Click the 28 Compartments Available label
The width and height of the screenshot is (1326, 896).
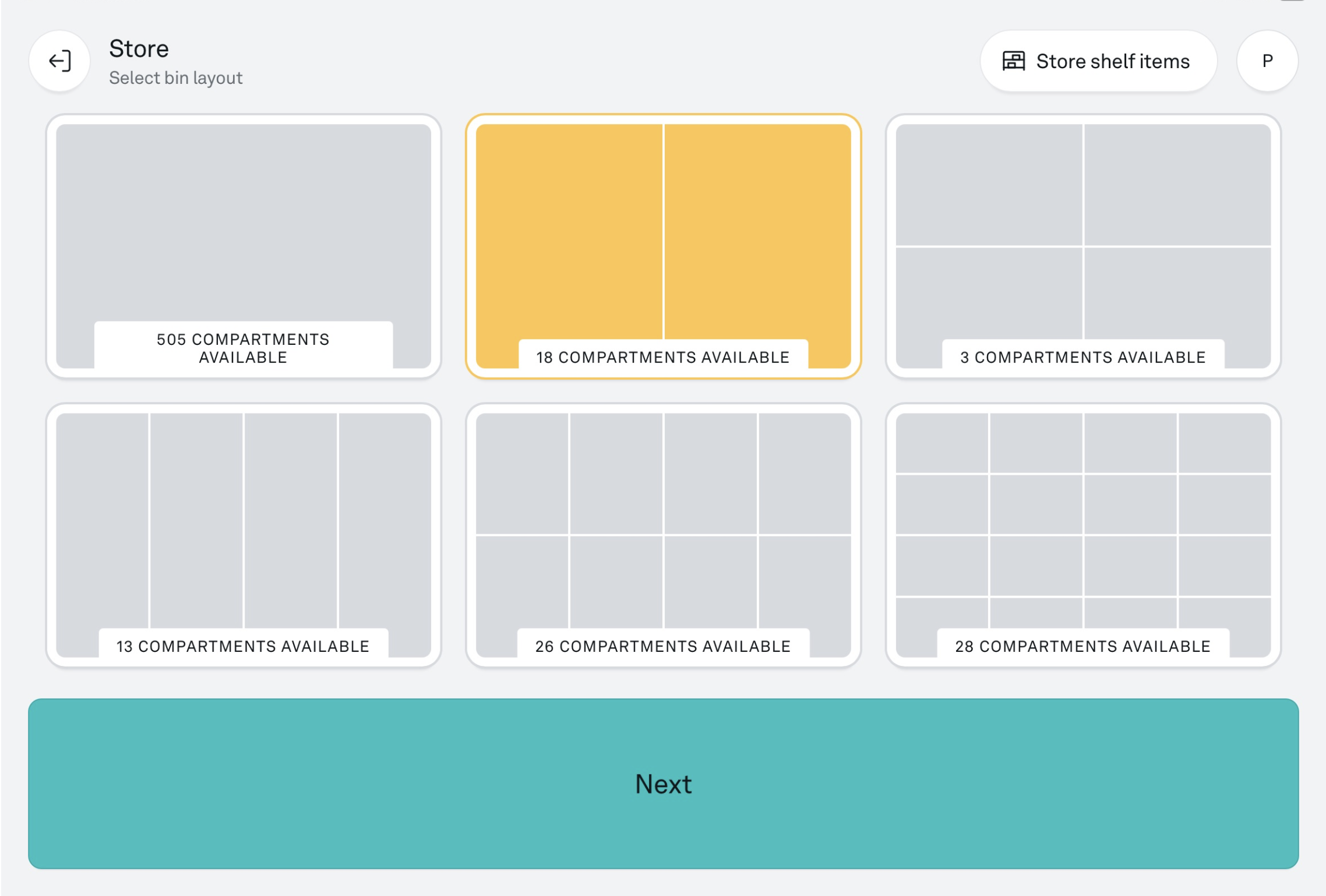(x=1082, y=646)
